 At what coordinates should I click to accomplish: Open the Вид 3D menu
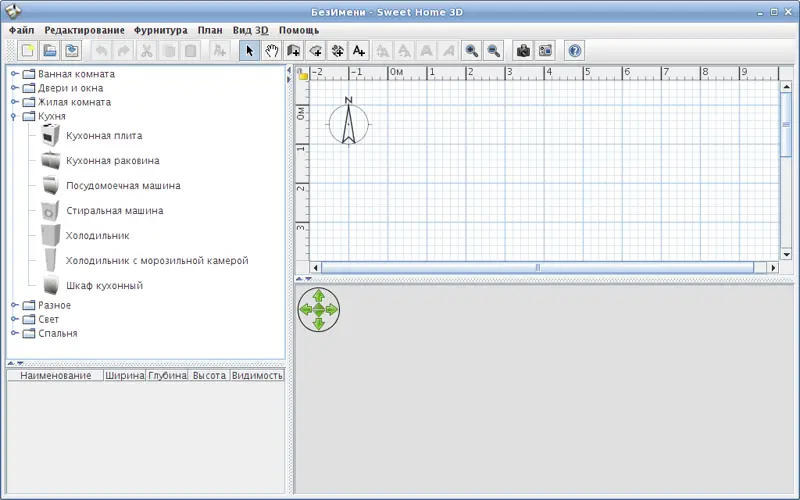coord(251,30)
